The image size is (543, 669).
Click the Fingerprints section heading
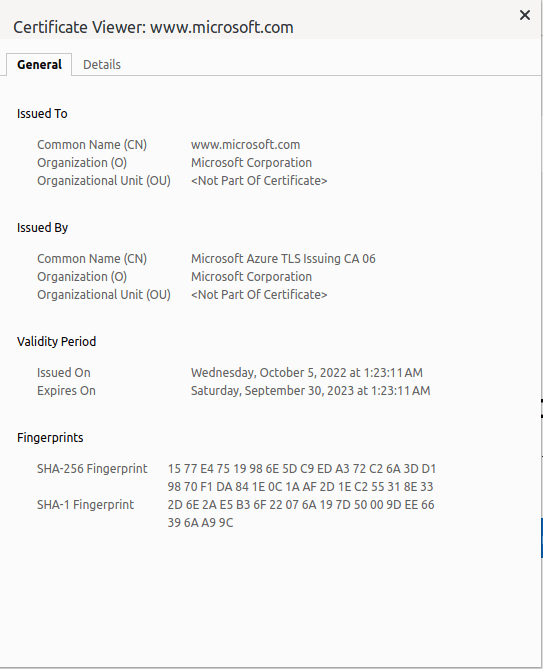click(x=50, y=437)
